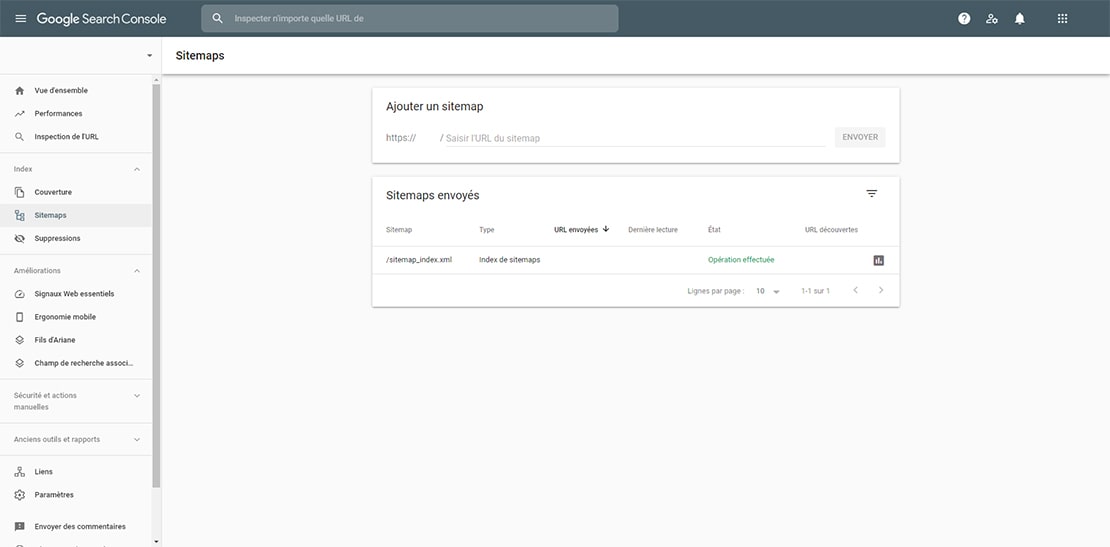Open filter icon in Sitemaps envoyés
Image resolution: width=1110 pixels, height=547 pixels.
click(871, 193)
